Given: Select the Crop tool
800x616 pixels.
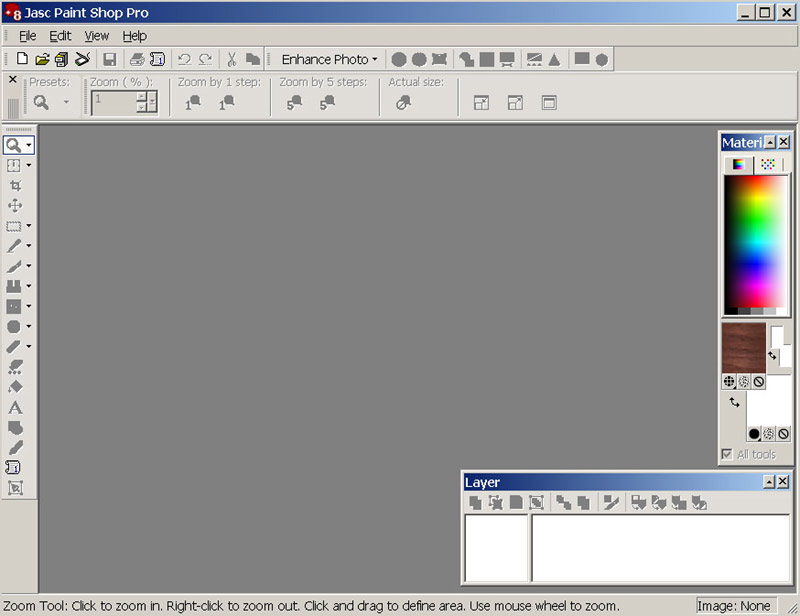Looking at the screenshot, I should [15, 186].
